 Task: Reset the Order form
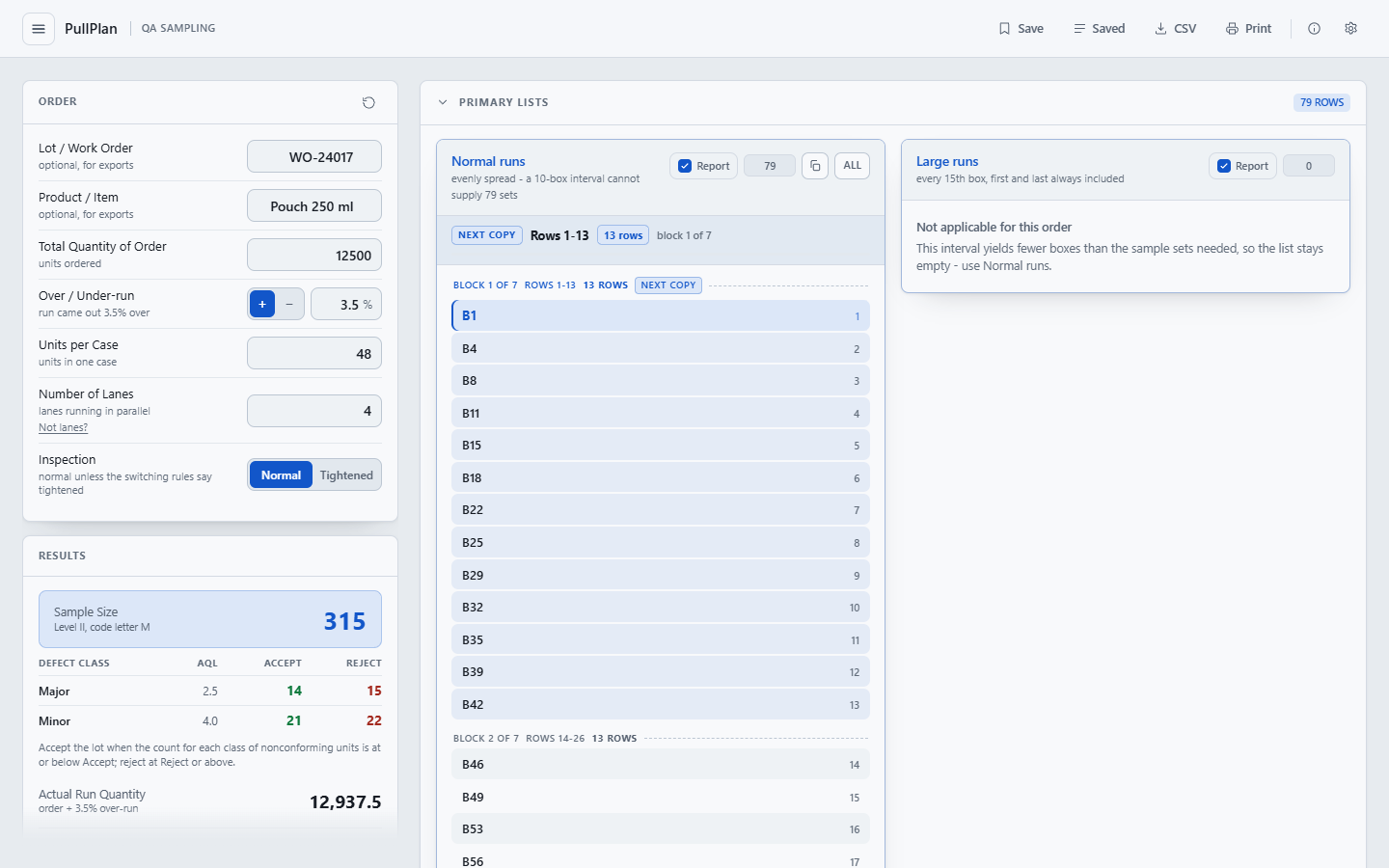[368, 102]
